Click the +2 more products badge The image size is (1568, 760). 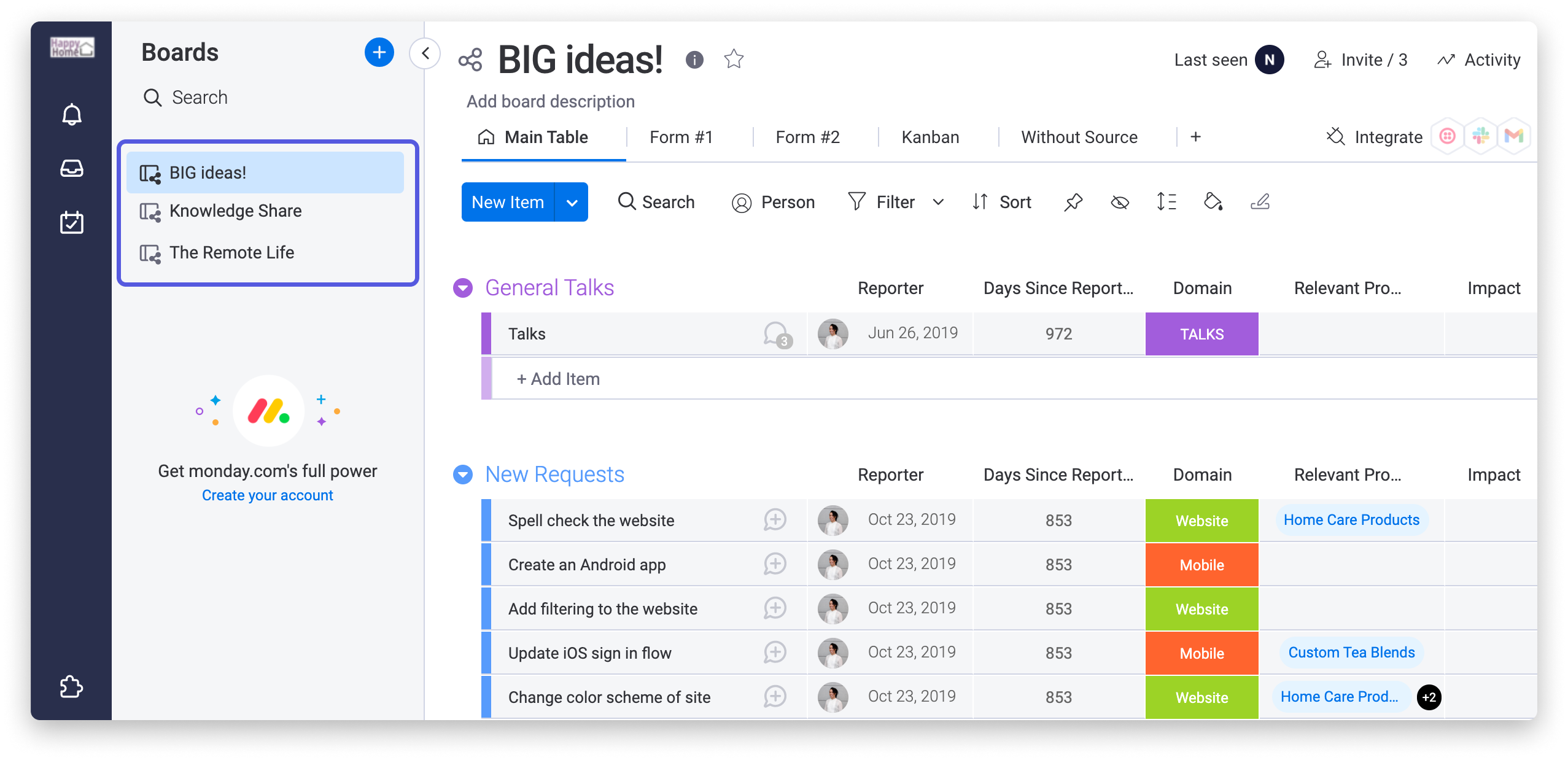coord(1429,697)
